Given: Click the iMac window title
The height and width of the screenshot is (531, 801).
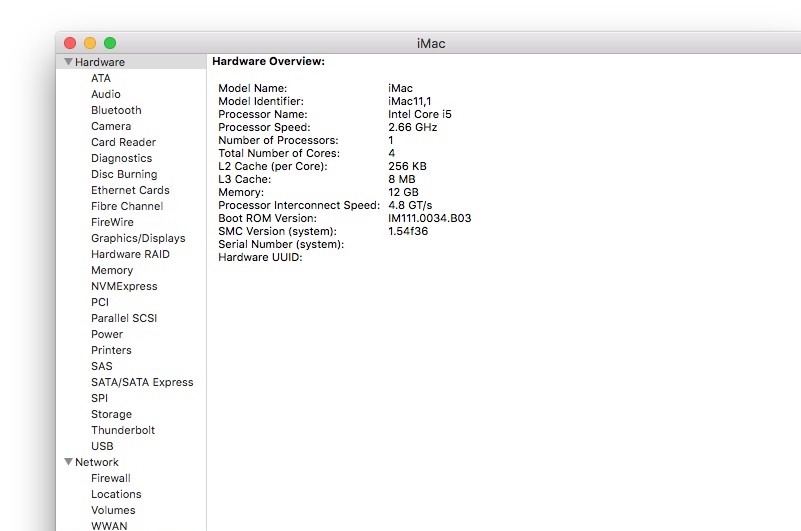Looking at the screenshot, I should 431,43.
